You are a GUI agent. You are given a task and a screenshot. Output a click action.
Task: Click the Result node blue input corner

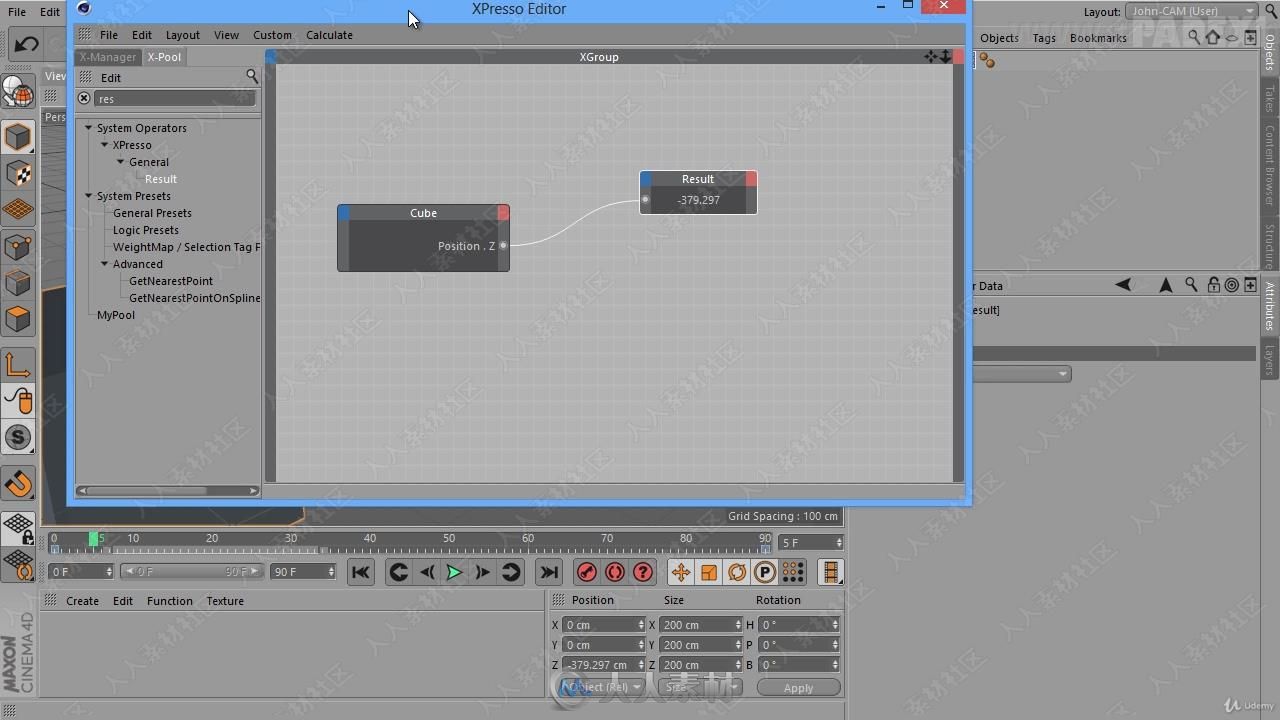coord(646,179)
